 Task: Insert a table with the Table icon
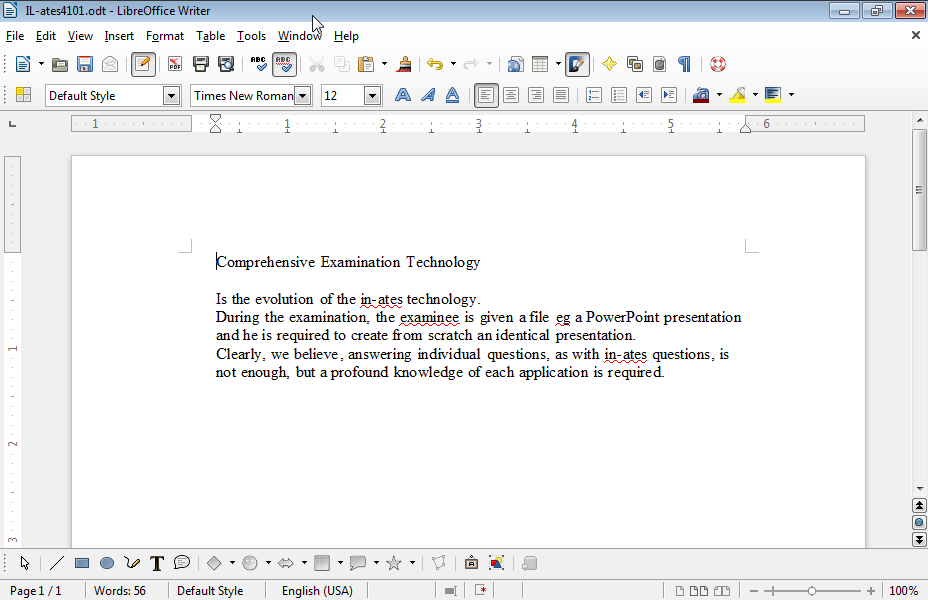click(x=540, y=64)
